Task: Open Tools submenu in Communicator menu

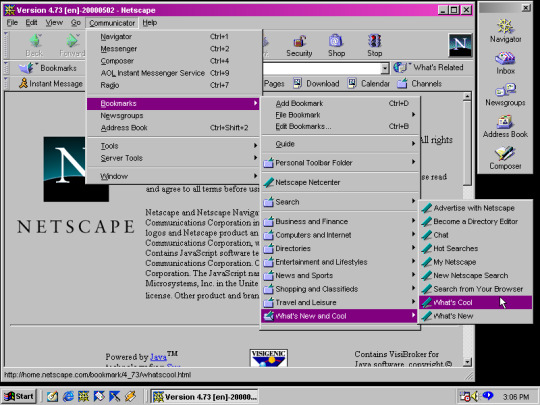Action: (174, 146)
